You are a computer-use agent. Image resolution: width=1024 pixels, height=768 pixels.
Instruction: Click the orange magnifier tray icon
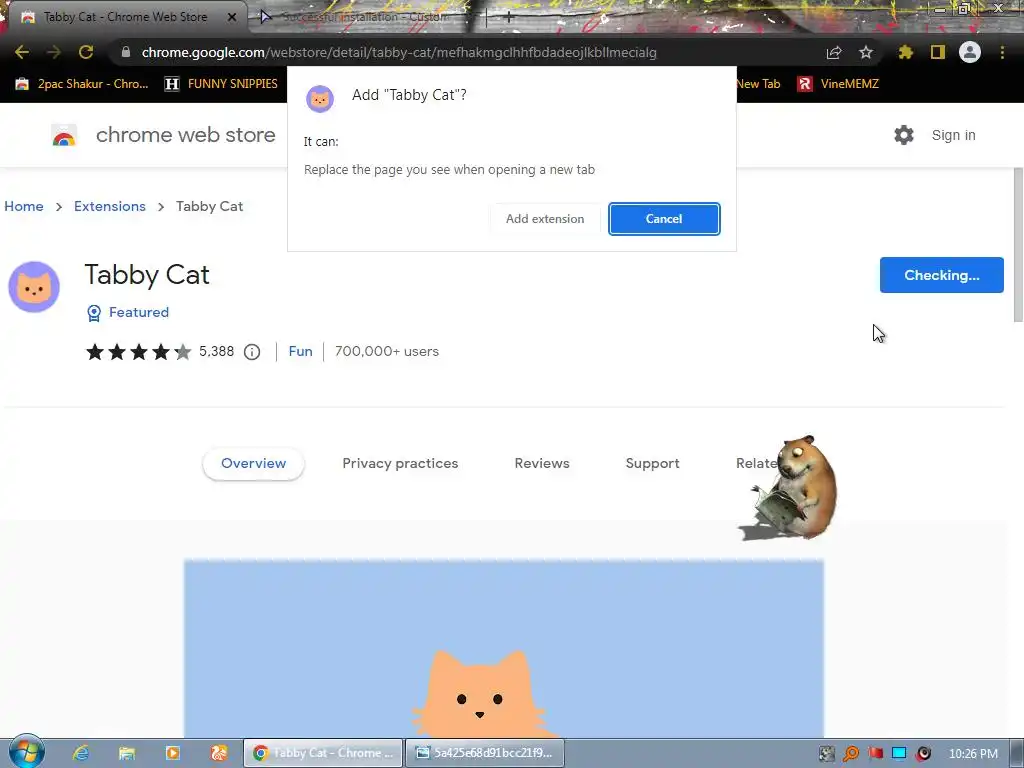[x=851, y=754]
